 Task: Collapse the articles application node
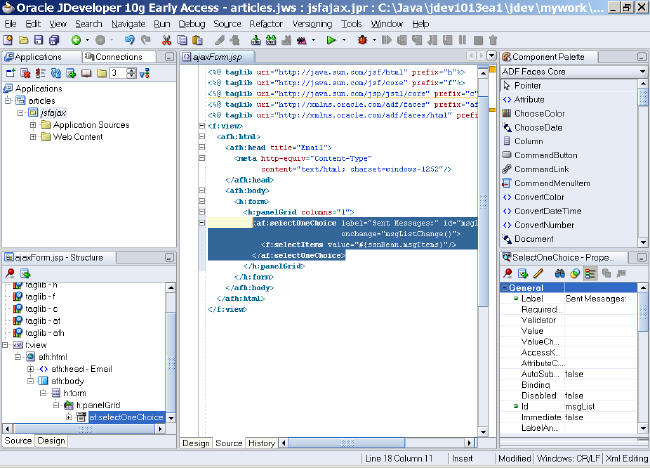tap(7, 101)
